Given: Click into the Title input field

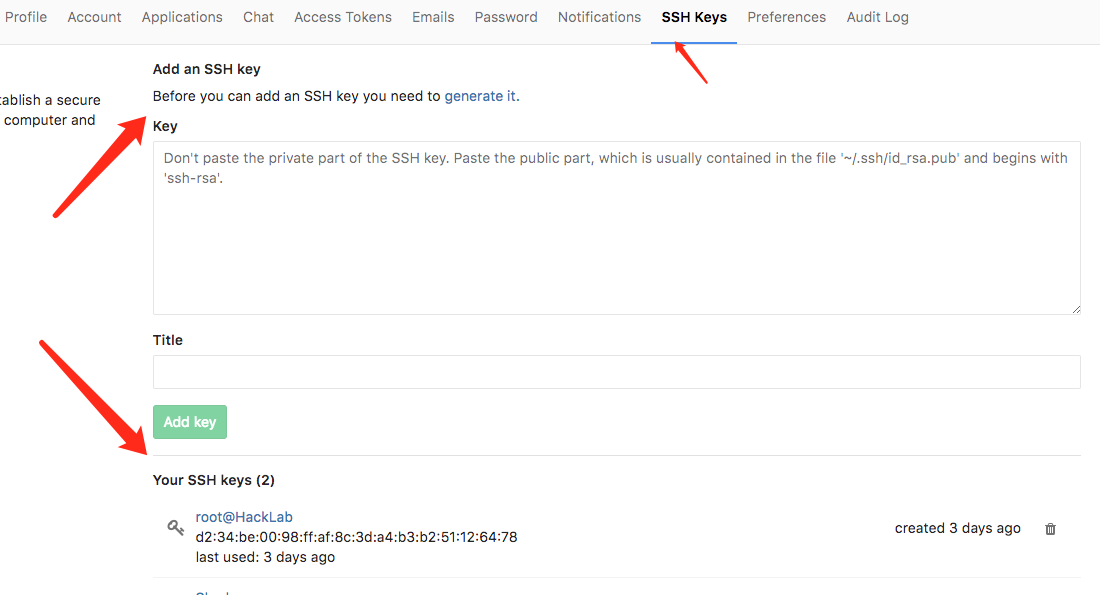Looking at the screenshot, I should point(616,372).
